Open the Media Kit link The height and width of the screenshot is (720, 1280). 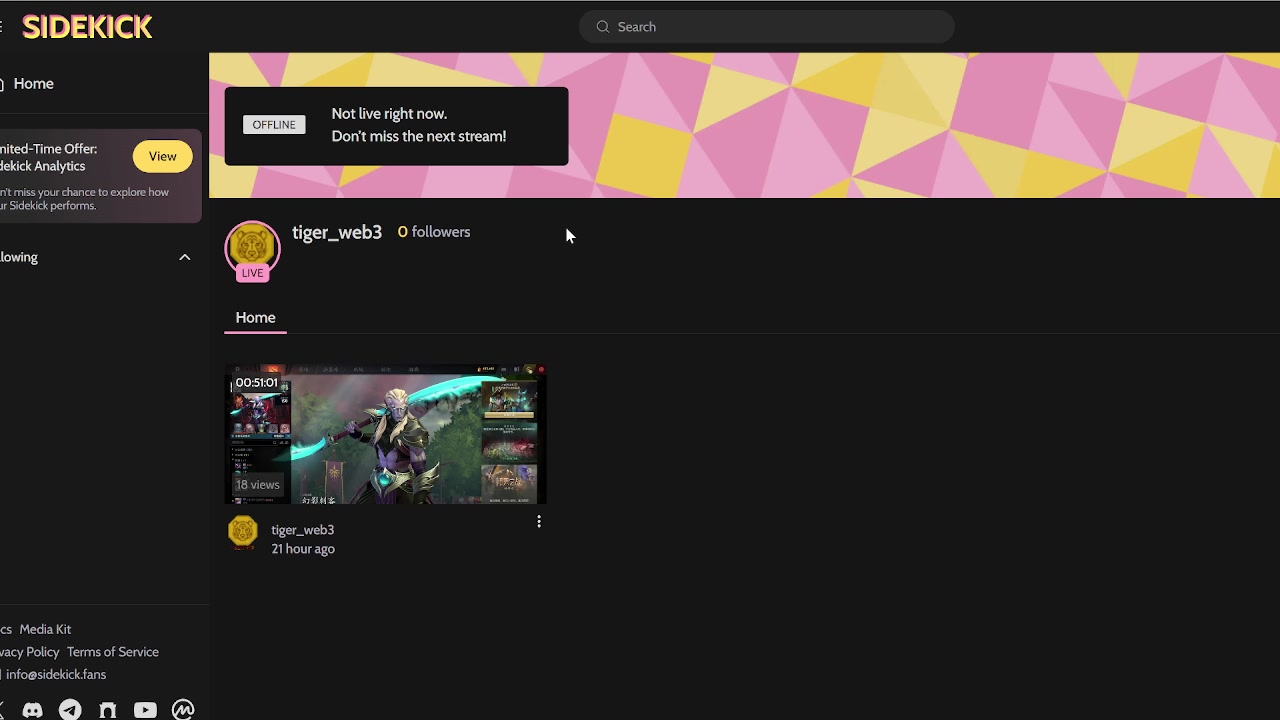click(x=45, y=629)
